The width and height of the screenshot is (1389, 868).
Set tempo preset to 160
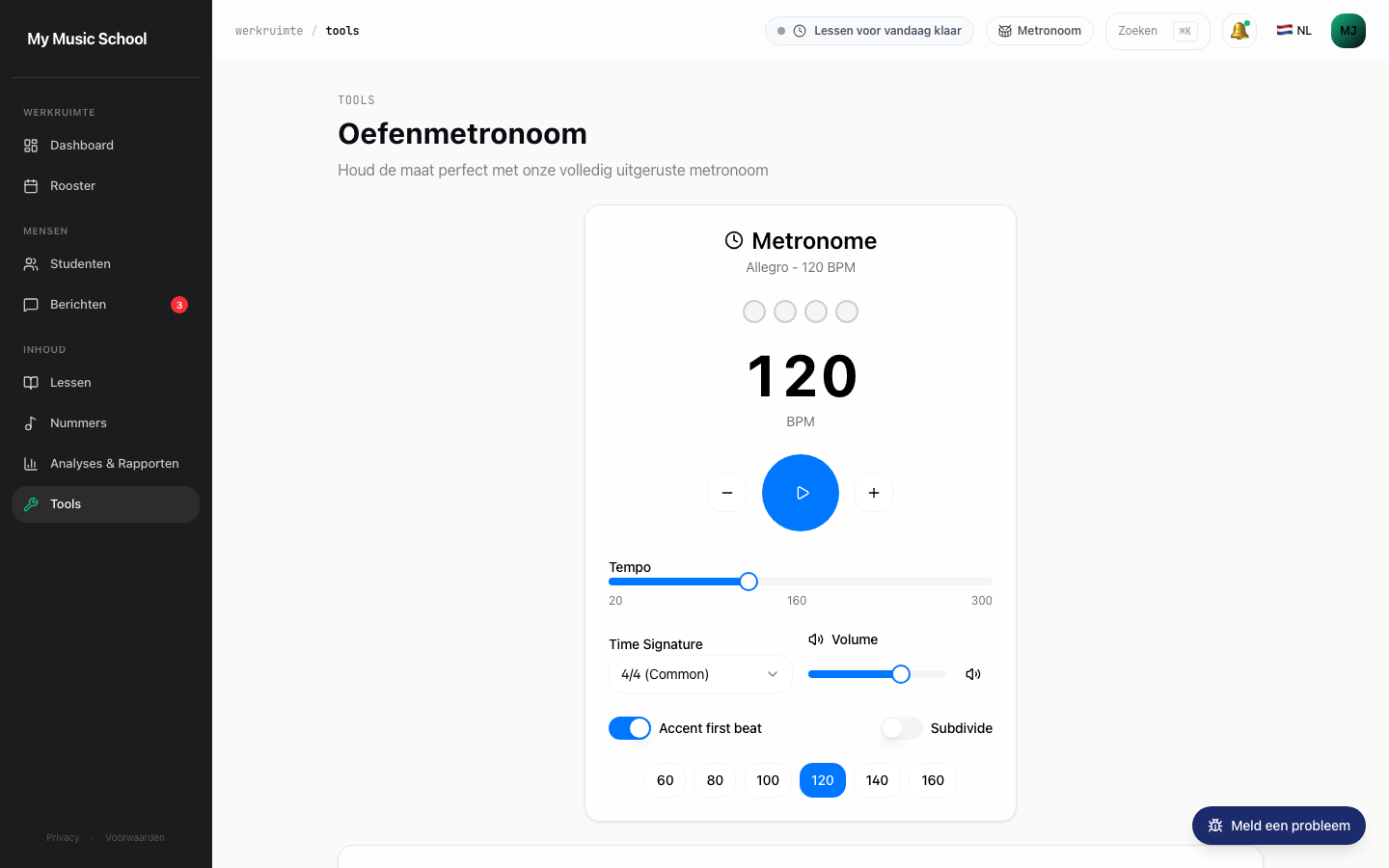tap(933, 780)
